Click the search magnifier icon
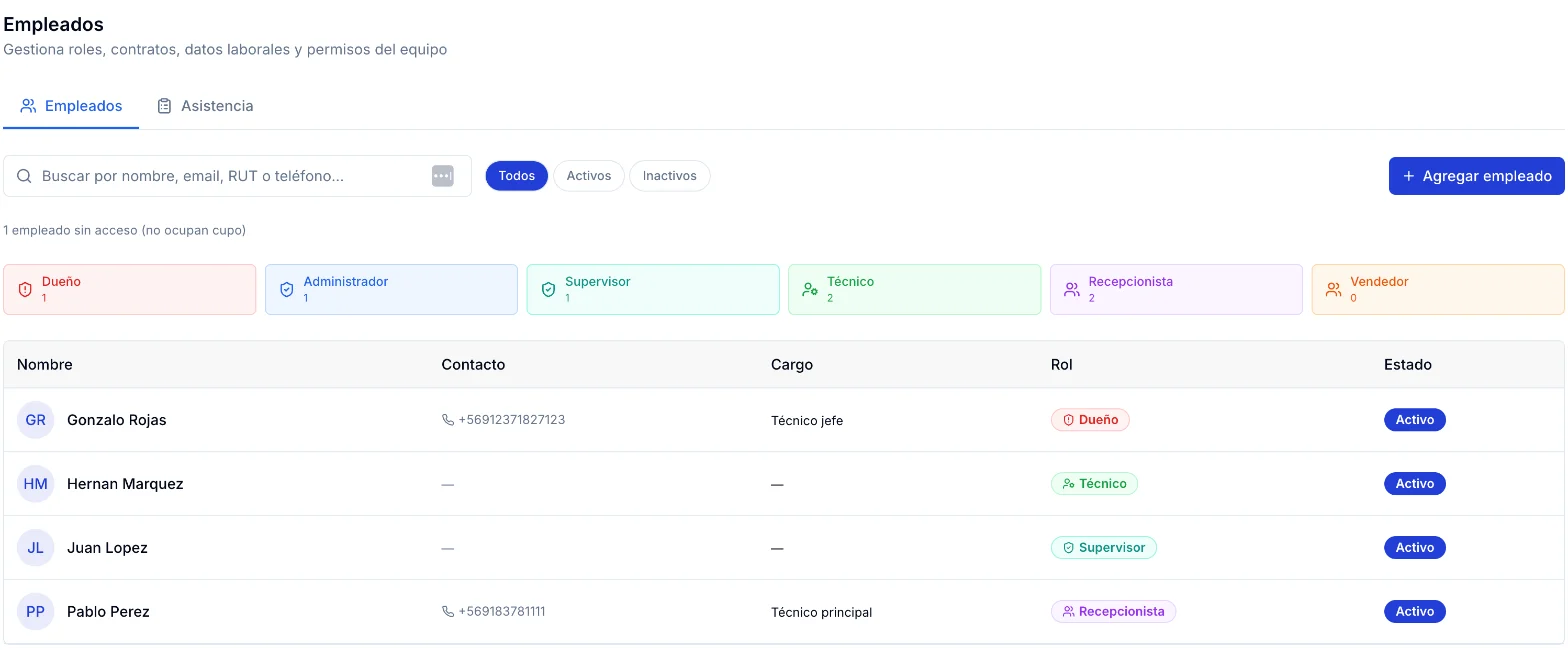 (24, 176)
